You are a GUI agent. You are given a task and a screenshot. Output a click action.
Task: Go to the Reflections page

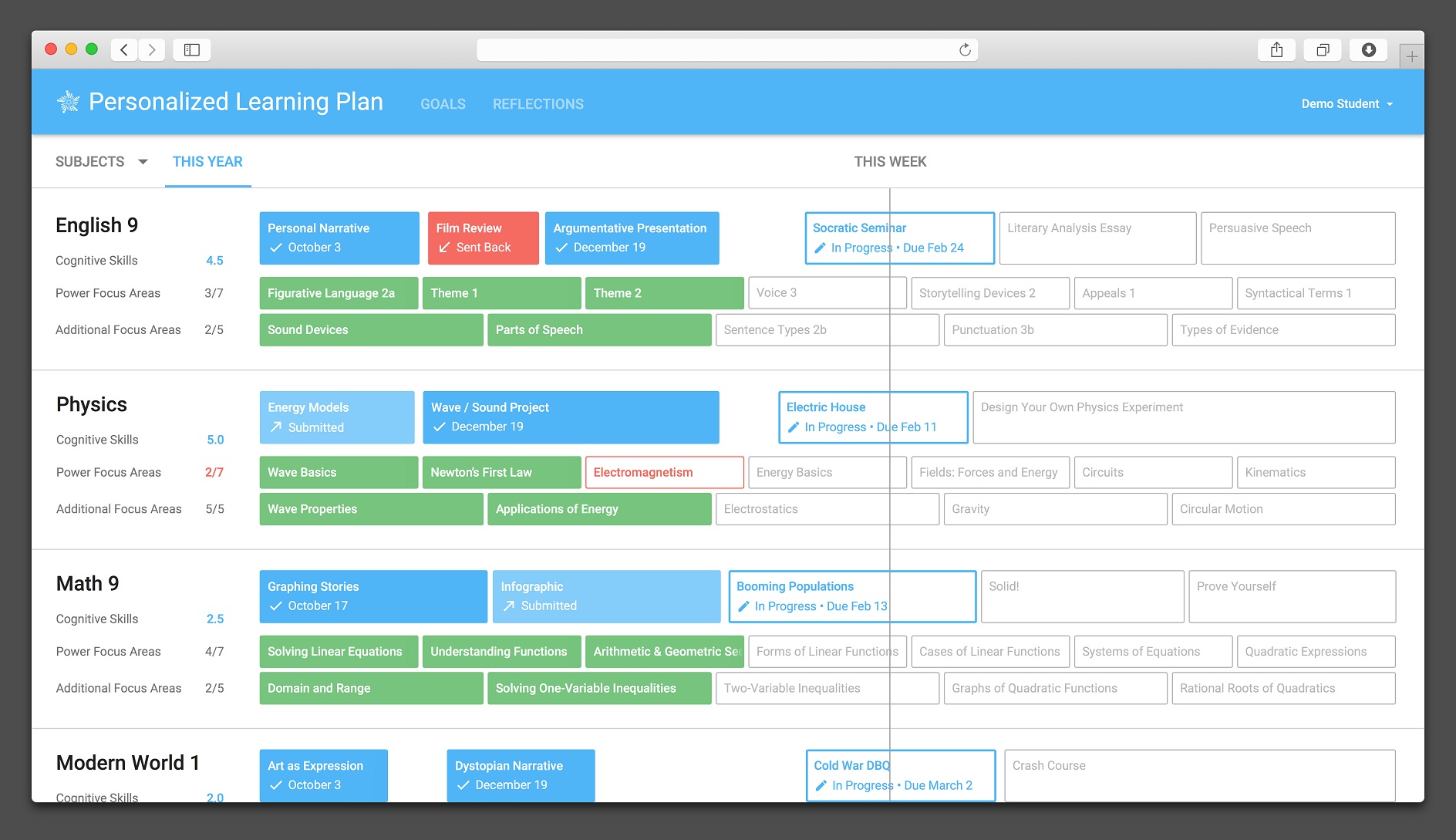(x=538, y=104)
